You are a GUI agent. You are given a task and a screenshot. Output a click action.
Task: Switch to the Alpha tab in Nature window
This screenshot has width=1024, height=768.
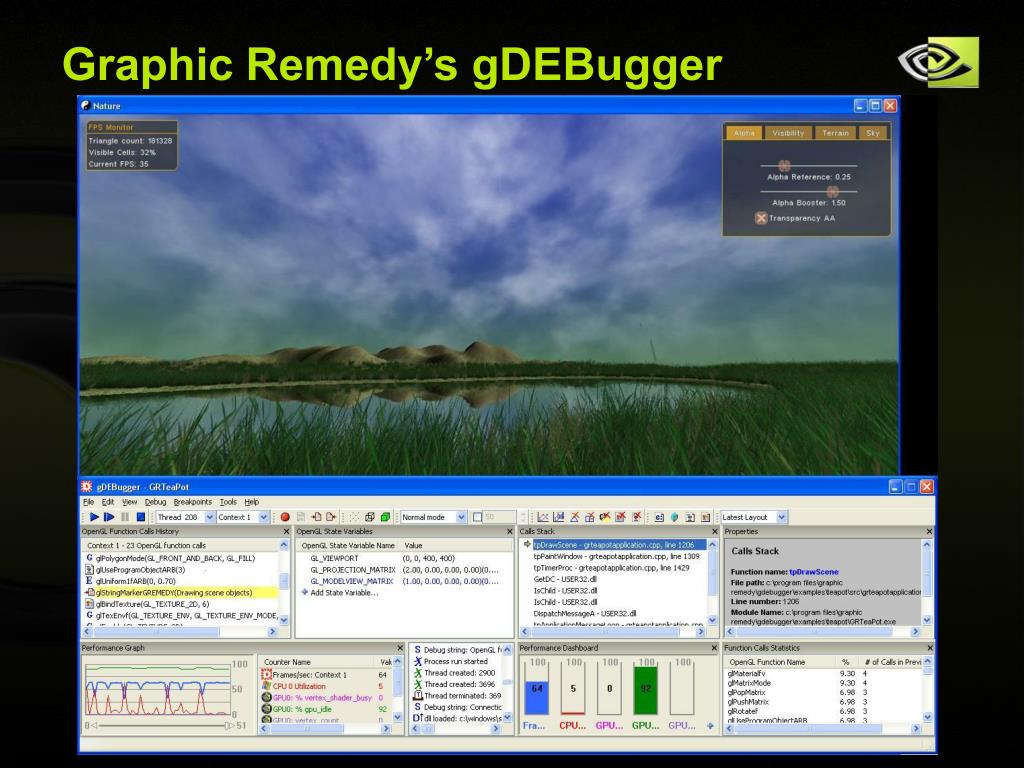(744, 133)
